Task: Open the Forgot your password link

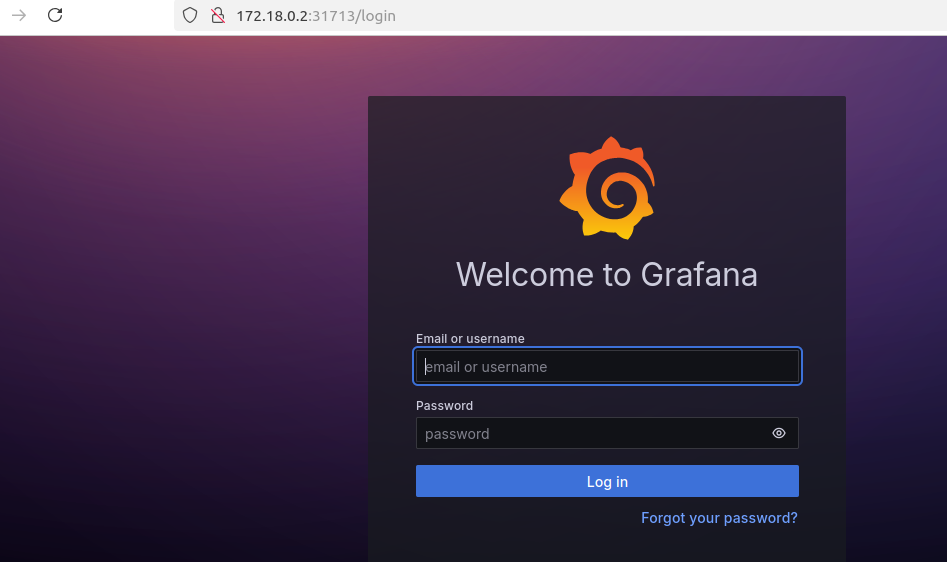Action: (x=719, y=518)
